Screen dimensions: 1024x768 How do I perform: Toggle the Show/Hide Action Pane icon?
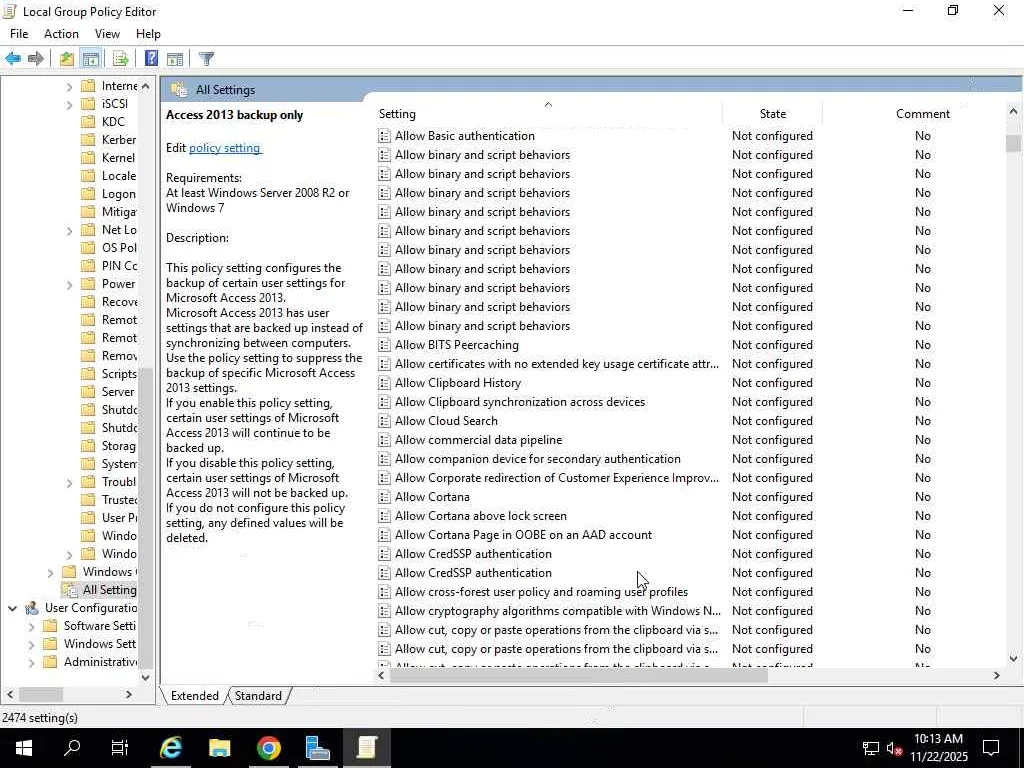click(x=175, y=59)
